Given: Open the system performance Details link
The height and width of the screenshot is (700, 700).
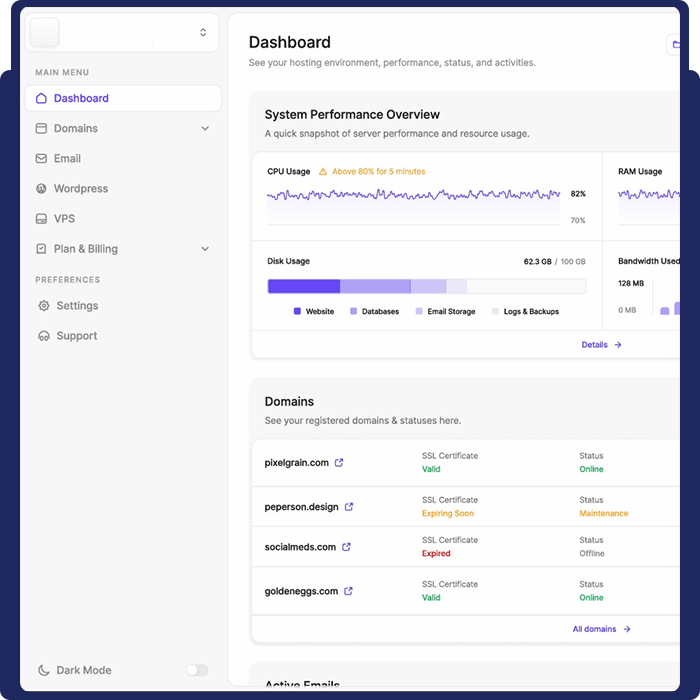Looking at the screenshot, I should tap(601, 344).
